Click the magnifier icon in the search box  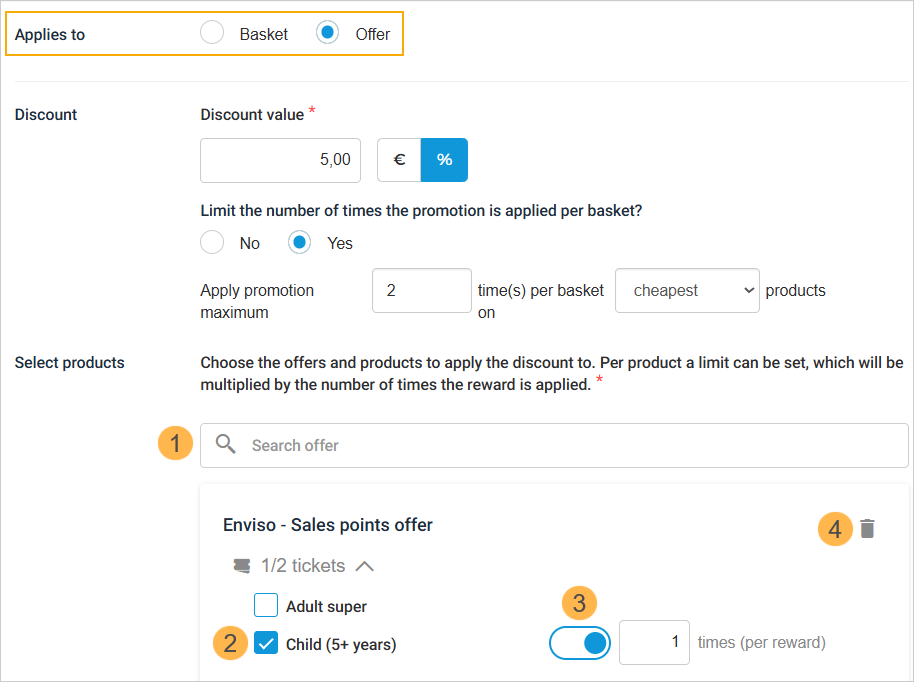pos(227,445)
